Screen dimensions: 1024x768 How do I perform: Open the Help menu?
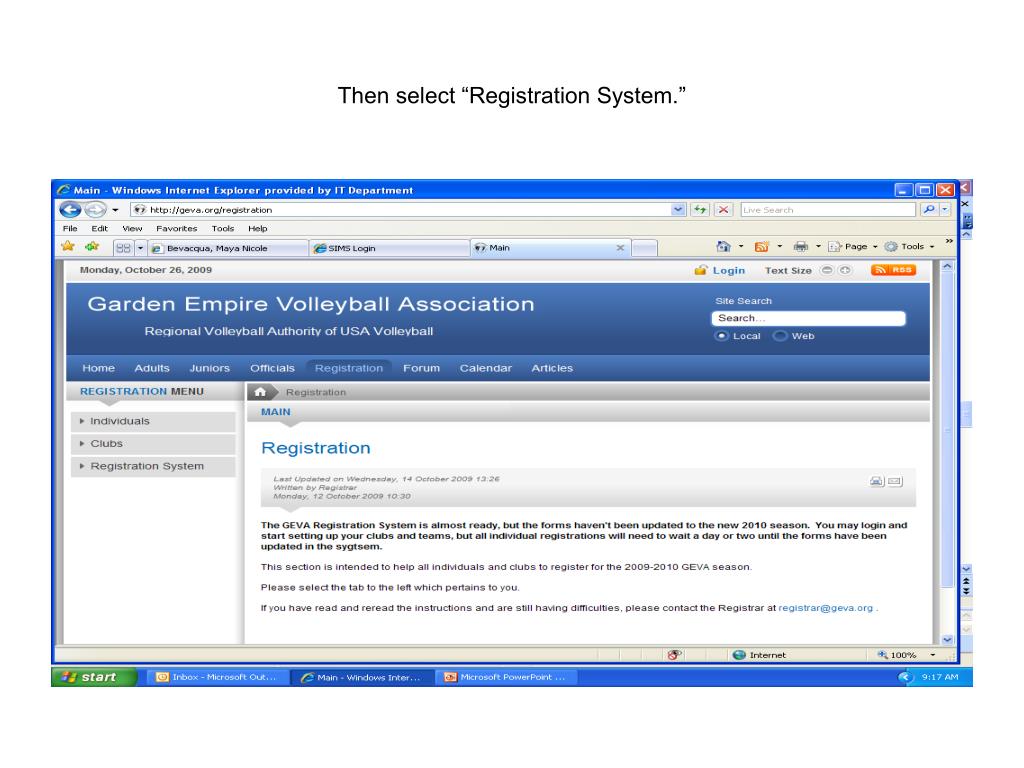tap(257, 229)
